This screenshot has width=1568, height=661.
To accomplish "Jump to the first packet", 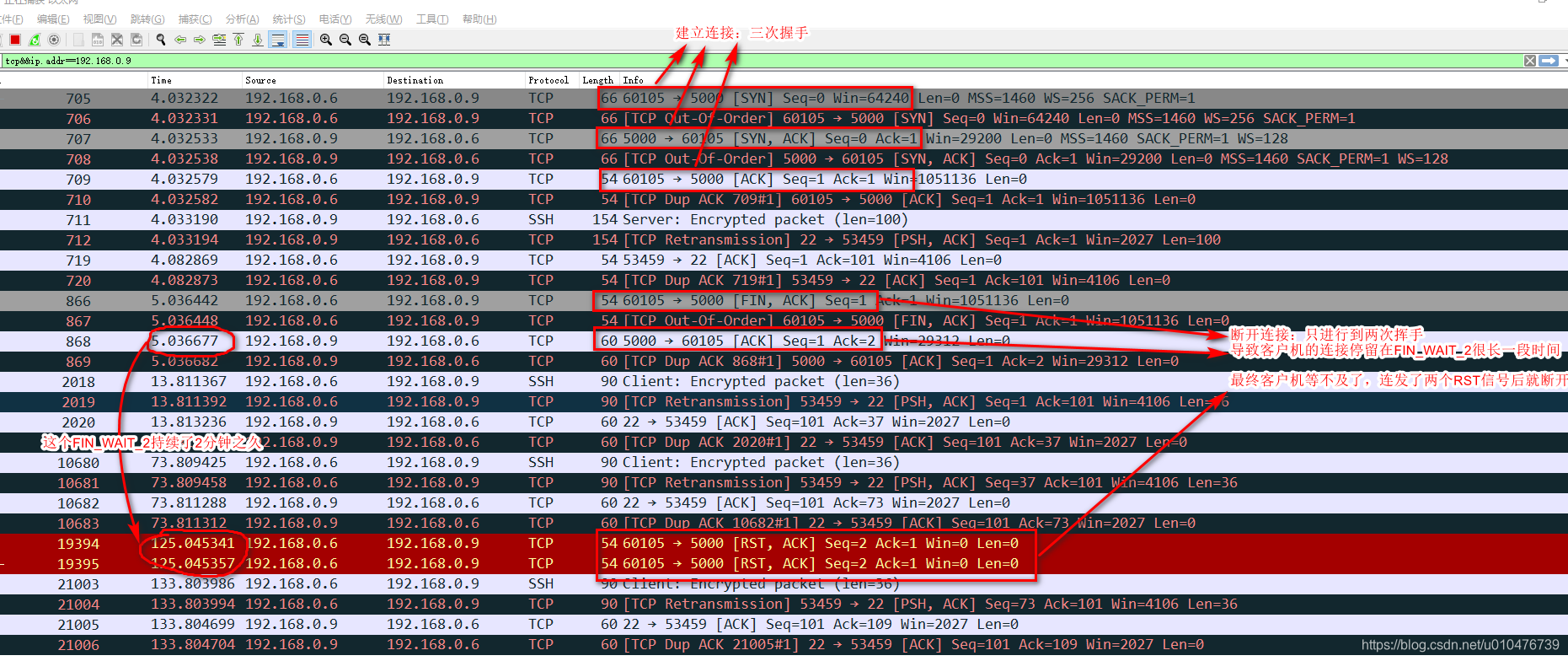I will [238, 40].
